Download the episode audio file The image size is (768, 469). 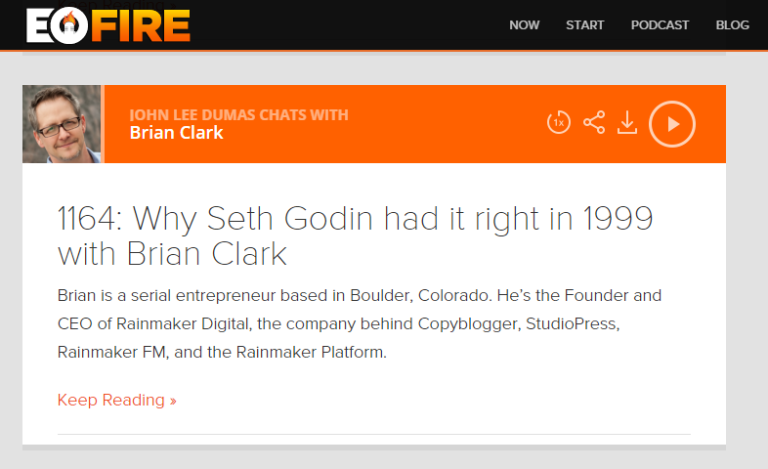pyautogui.click(x=627, y=123)
